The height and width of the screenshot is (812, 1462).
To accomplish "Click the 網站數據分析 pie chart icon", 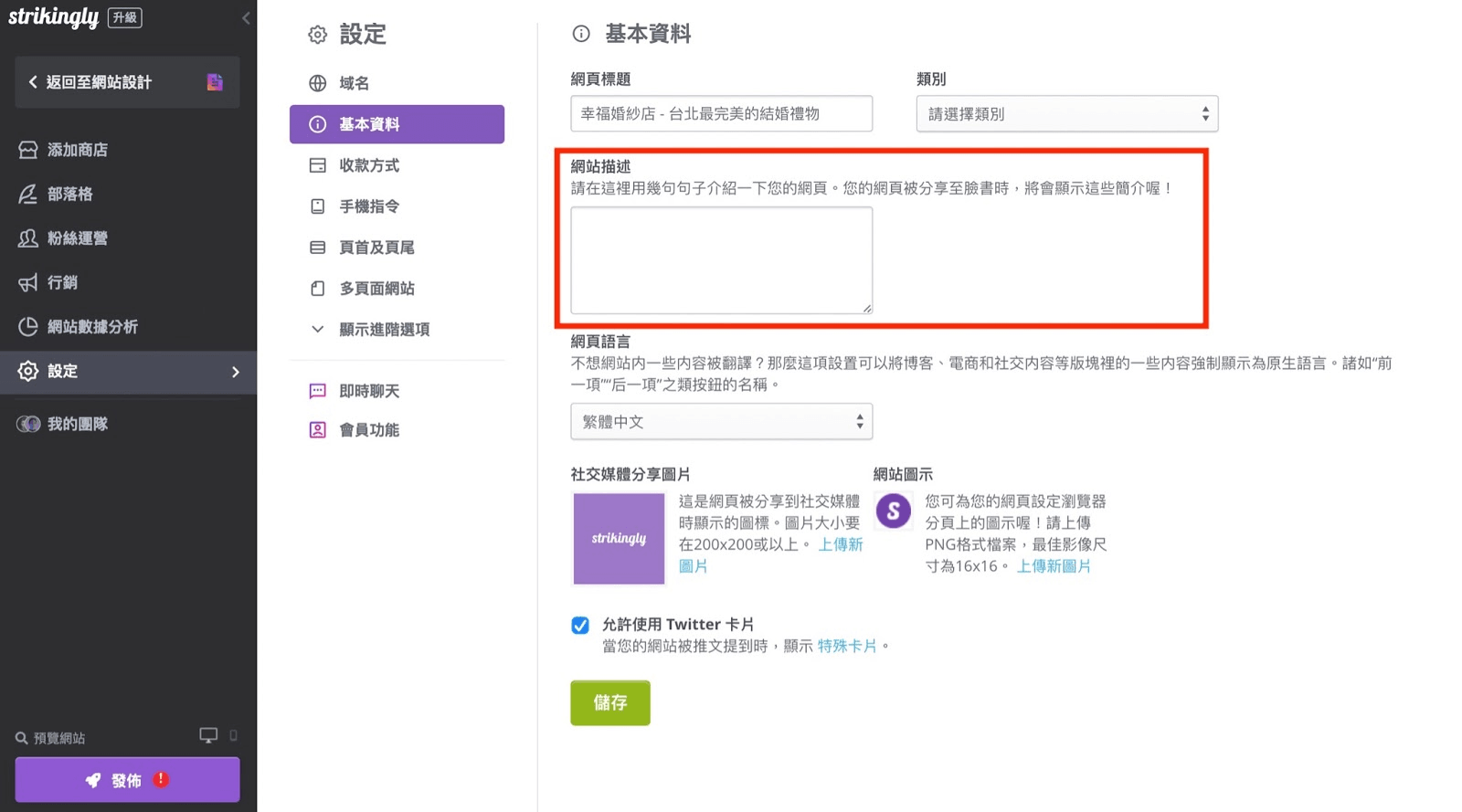I will click(28, 327).
